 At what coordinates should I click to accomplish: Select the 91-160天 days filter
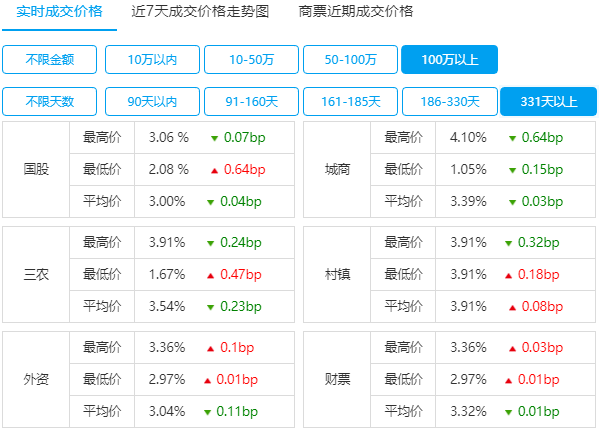[x=251, y=101]
